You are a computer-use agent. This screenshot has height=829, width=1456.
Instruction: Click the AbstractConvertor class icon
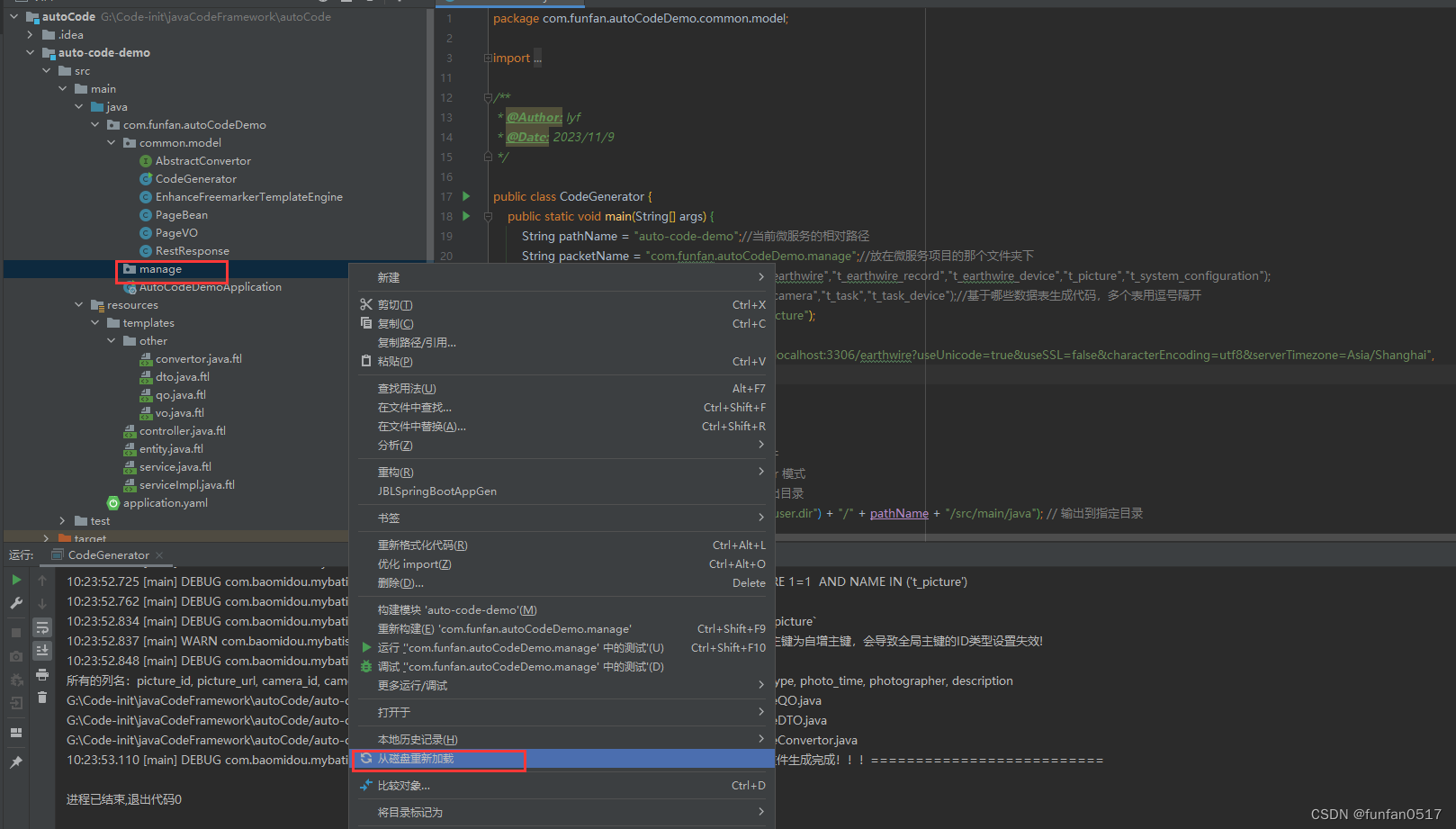(146, 161)
